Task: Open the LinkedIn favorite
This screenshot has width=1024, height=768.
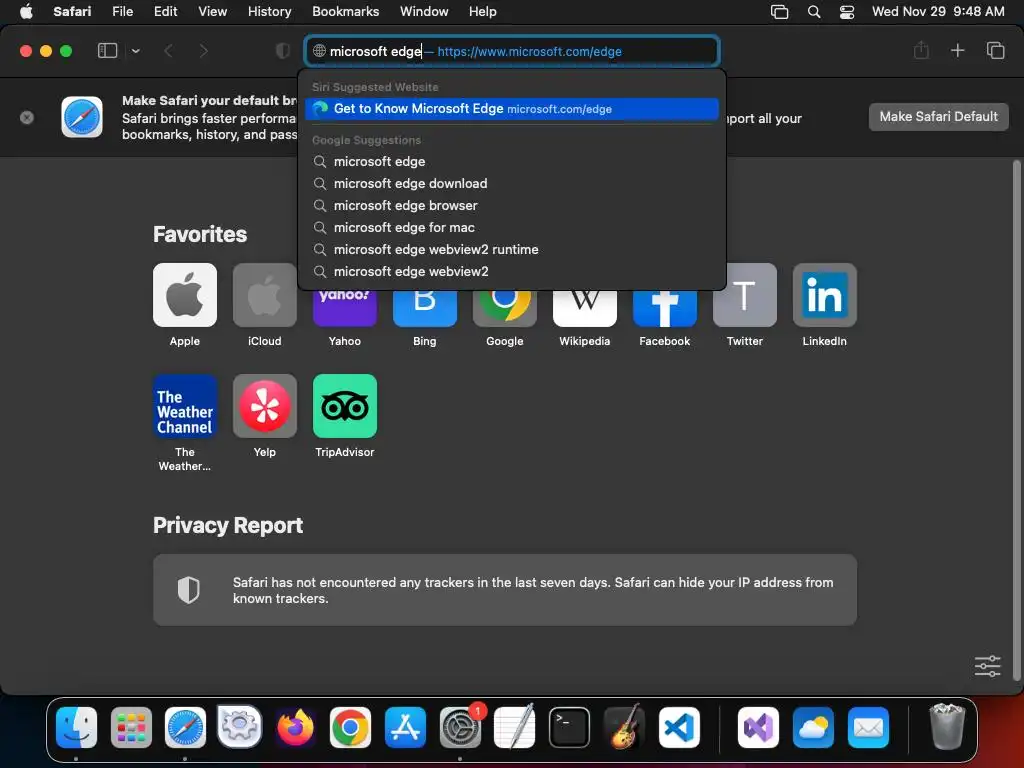Action: coord(825,295)
